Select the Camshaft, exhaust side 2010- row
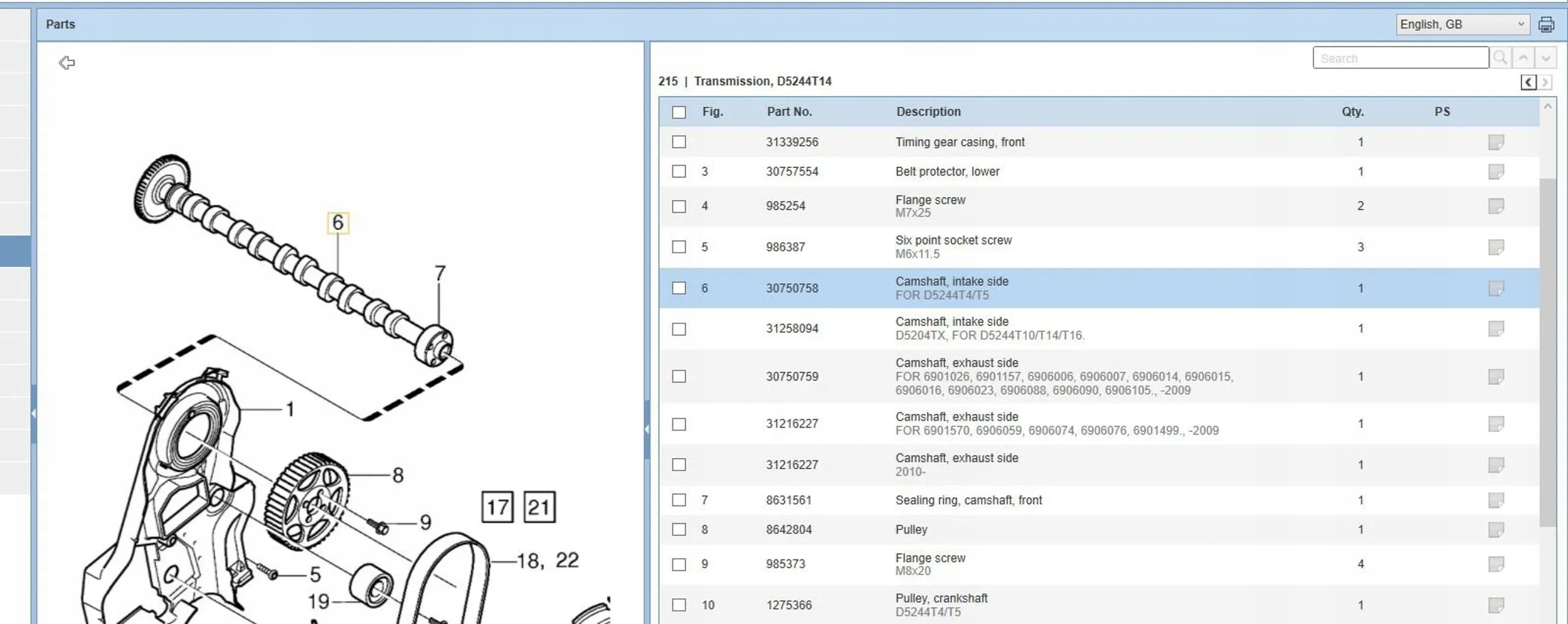The image size is (1568, 624). click(1099, 465)
